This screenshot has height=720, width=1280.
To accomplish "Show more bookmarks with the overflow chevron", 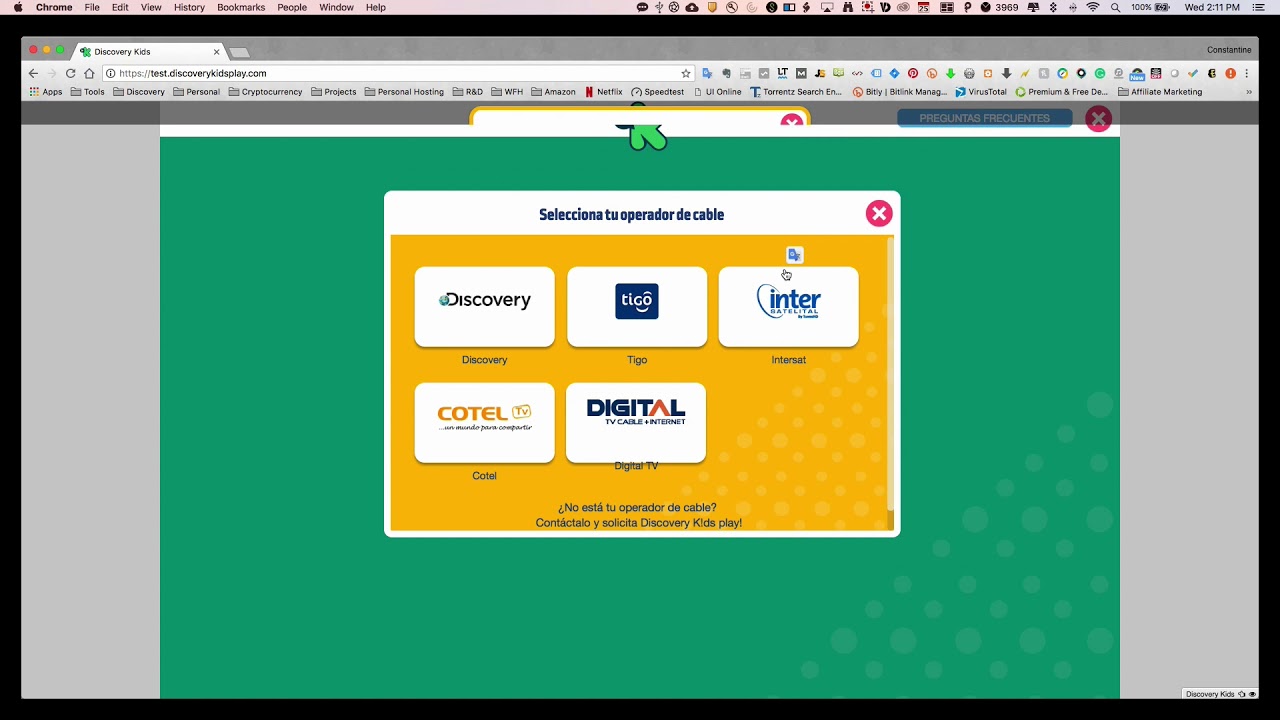I will (x=1248, y=92).
